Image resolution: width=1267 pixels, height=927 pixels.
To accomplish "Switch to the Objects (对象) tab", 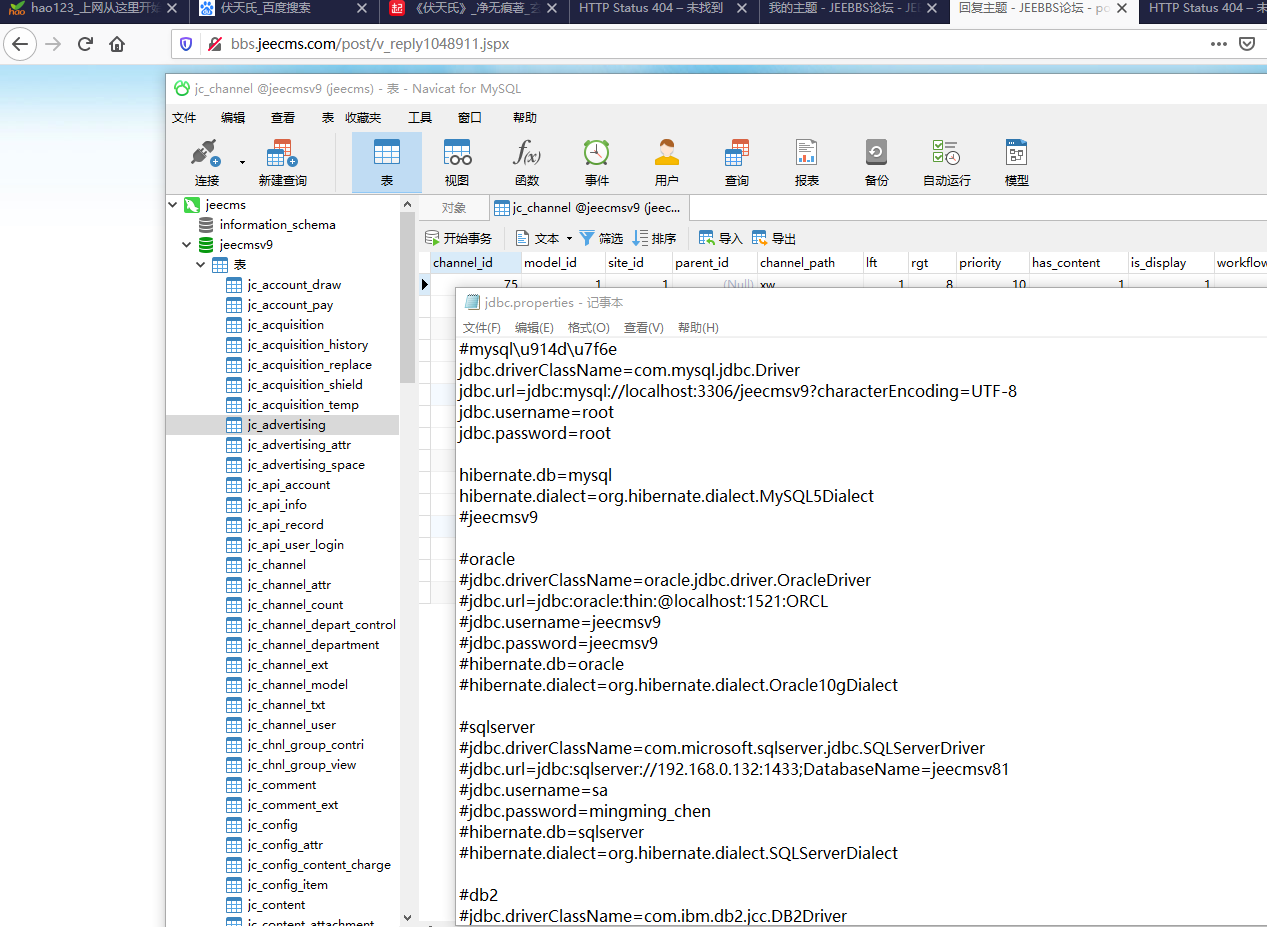I will [x=454, y=208].
